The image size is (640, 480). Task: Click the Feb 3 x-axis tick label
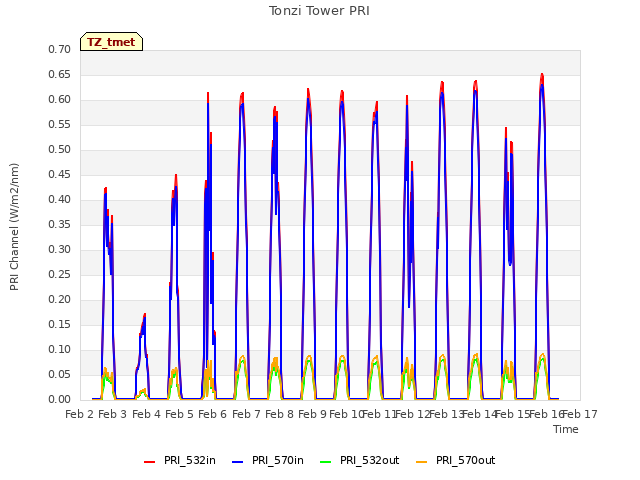pos(113,414)
